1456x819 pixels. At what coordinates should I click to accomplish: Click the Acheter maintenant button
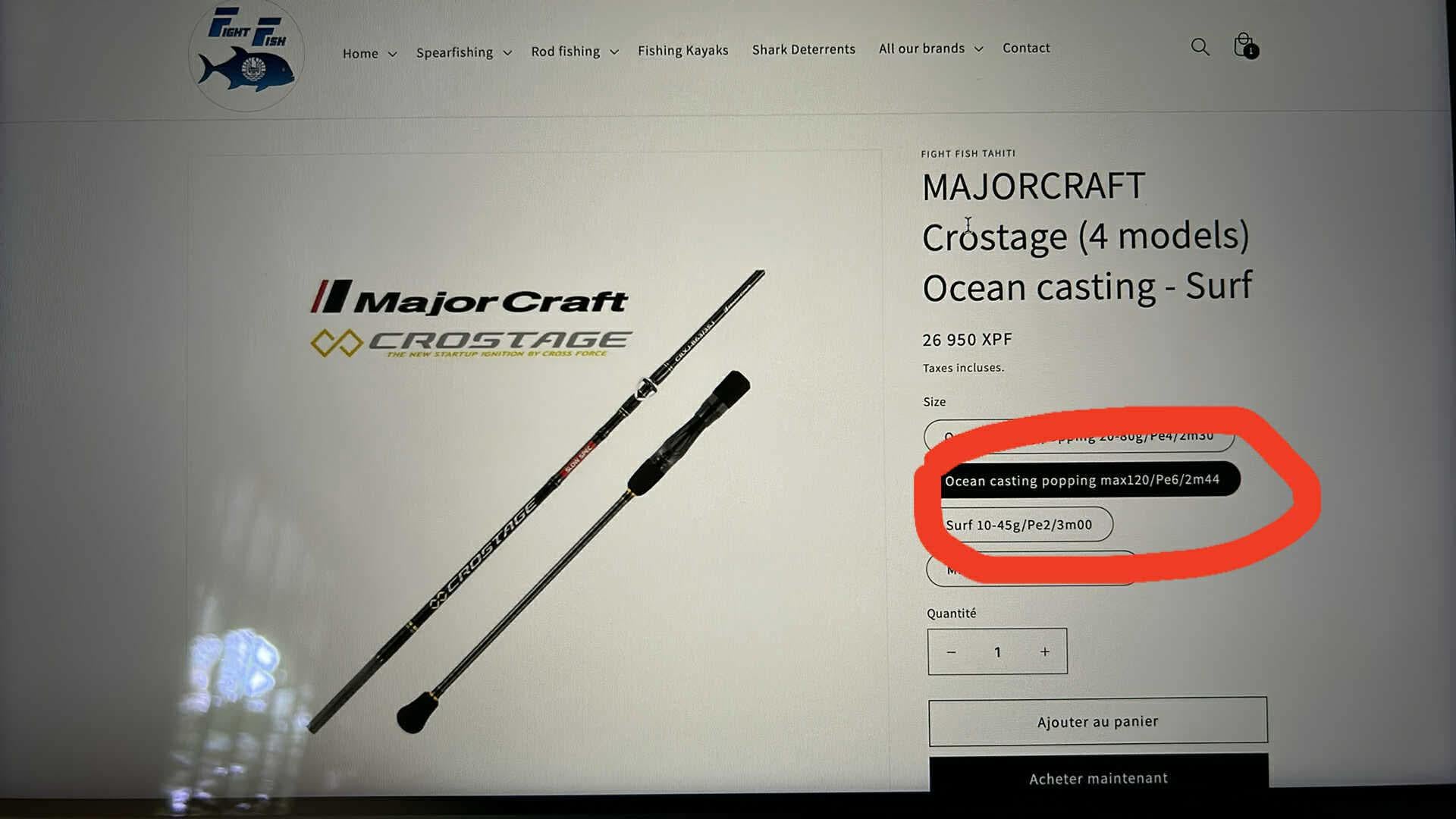coord(1098,776)
